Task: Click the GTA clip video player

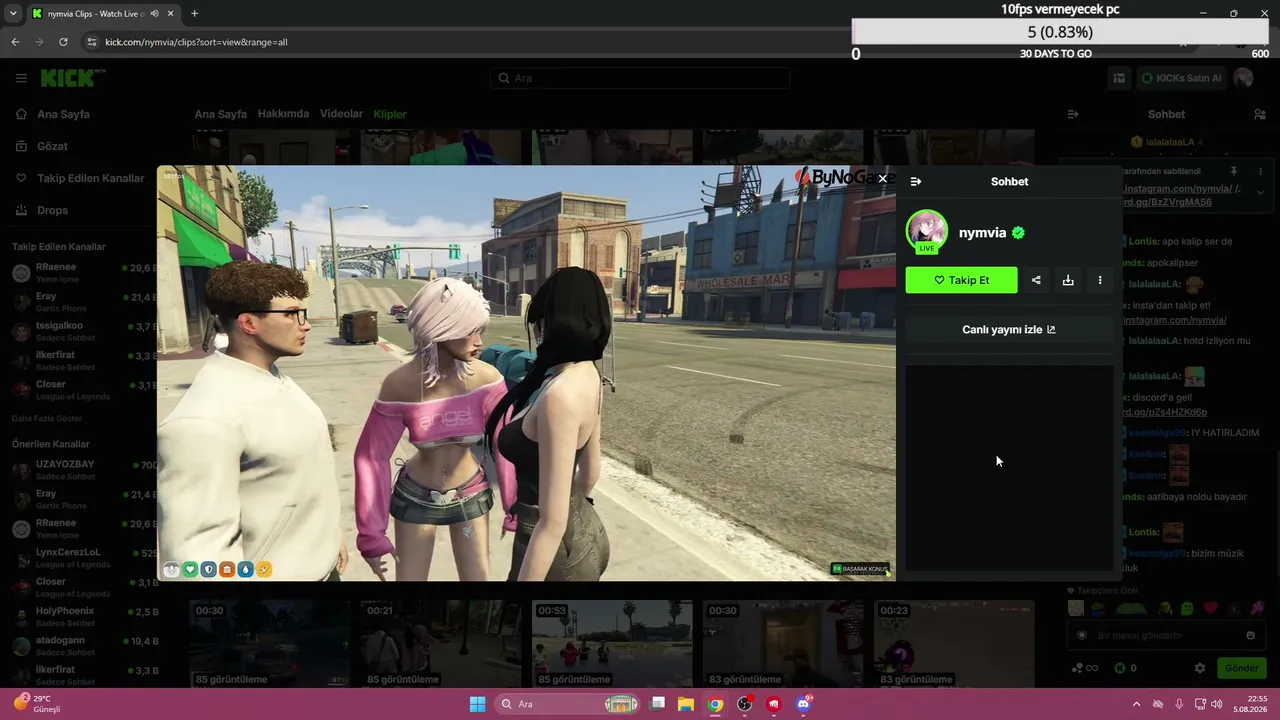Action: coord(526,373)
